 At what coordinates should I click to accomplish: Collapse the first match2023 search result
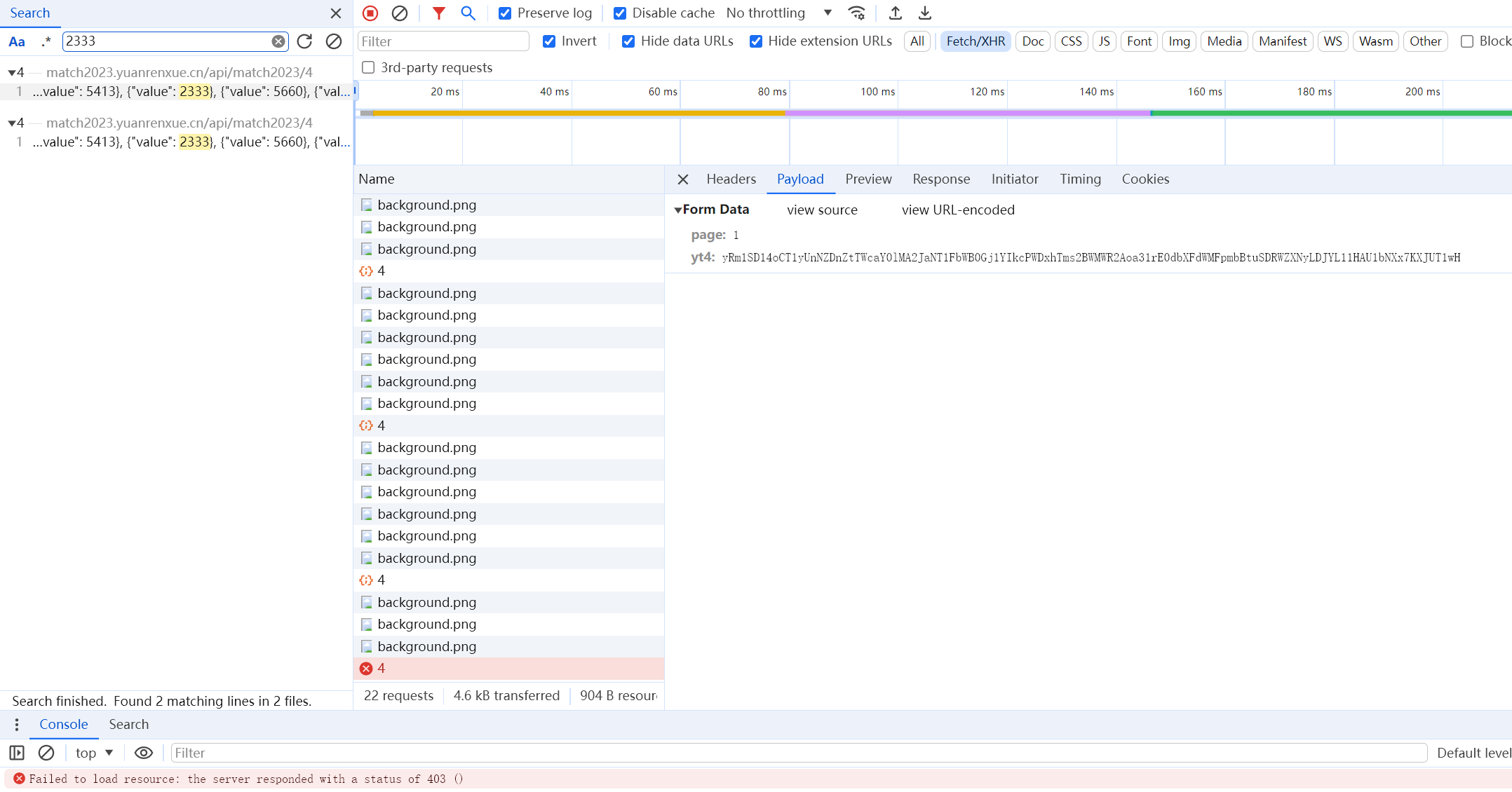pyautogui.click(x=12, y=73)
